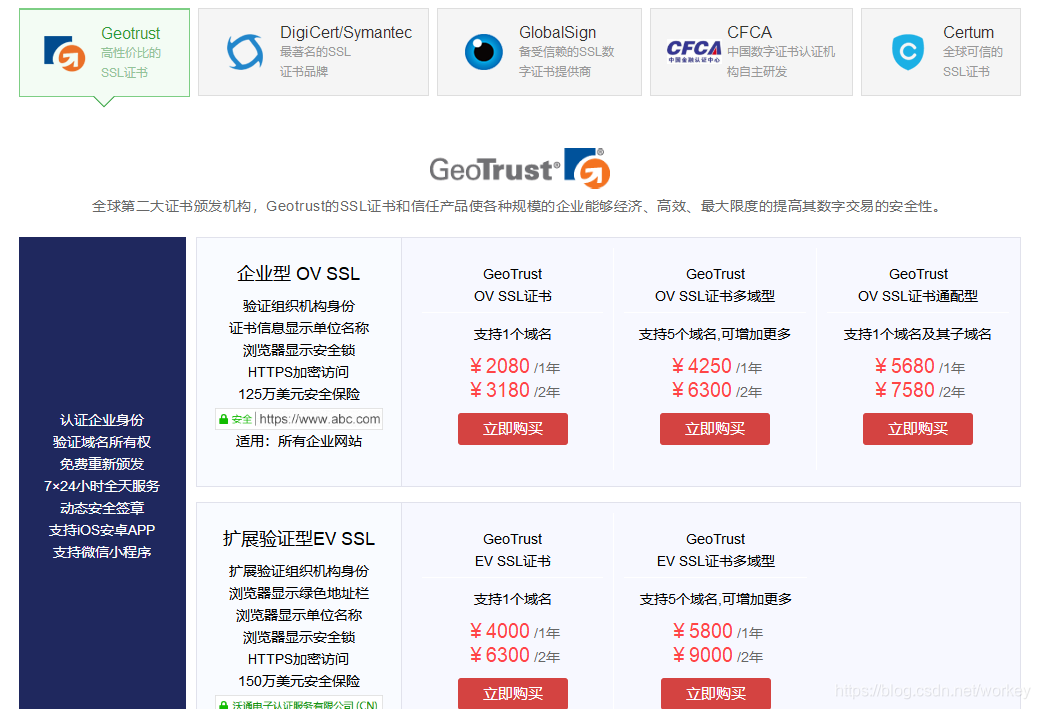The height and width of the screenshot is (709, 1040).
Task: Click the ¥4250 /1年 price
Action: (x=716, y=366)
